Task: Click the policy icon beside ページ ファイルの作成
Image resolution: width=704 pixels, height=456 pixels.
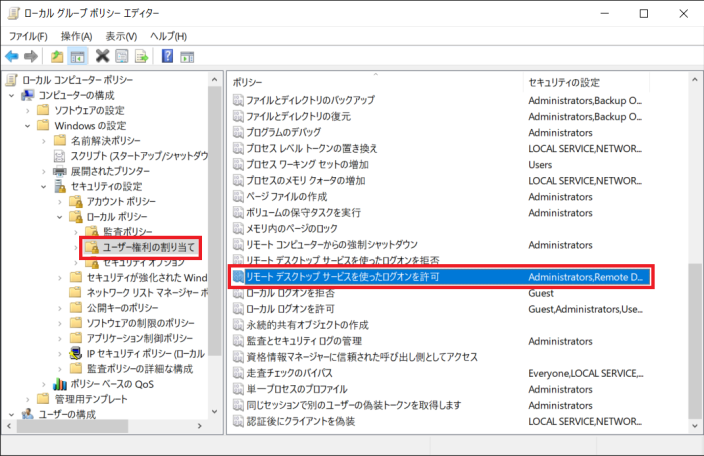Action: click(x=238, y=196)
